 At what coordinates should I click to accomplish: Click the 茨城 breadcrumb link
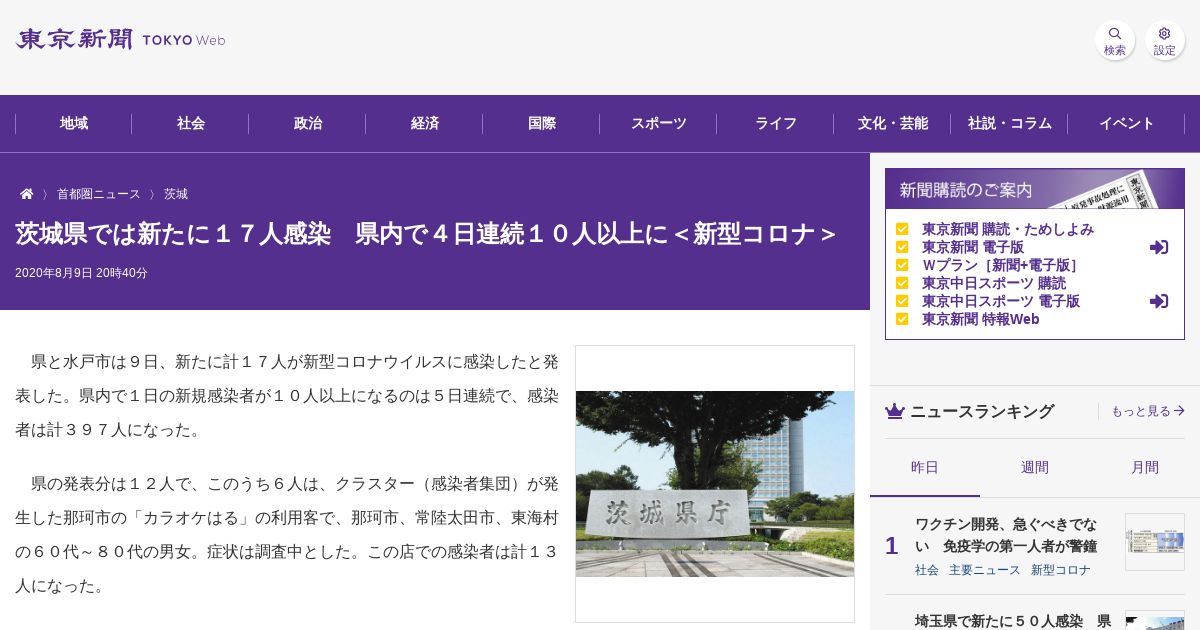176,194
